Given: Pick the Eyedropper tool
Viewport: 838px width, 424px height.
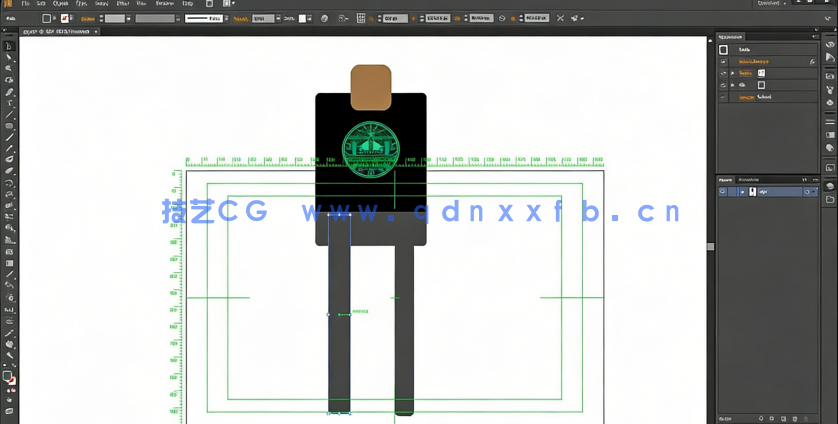Looking at the screenshot, I should tap(9, 274).
